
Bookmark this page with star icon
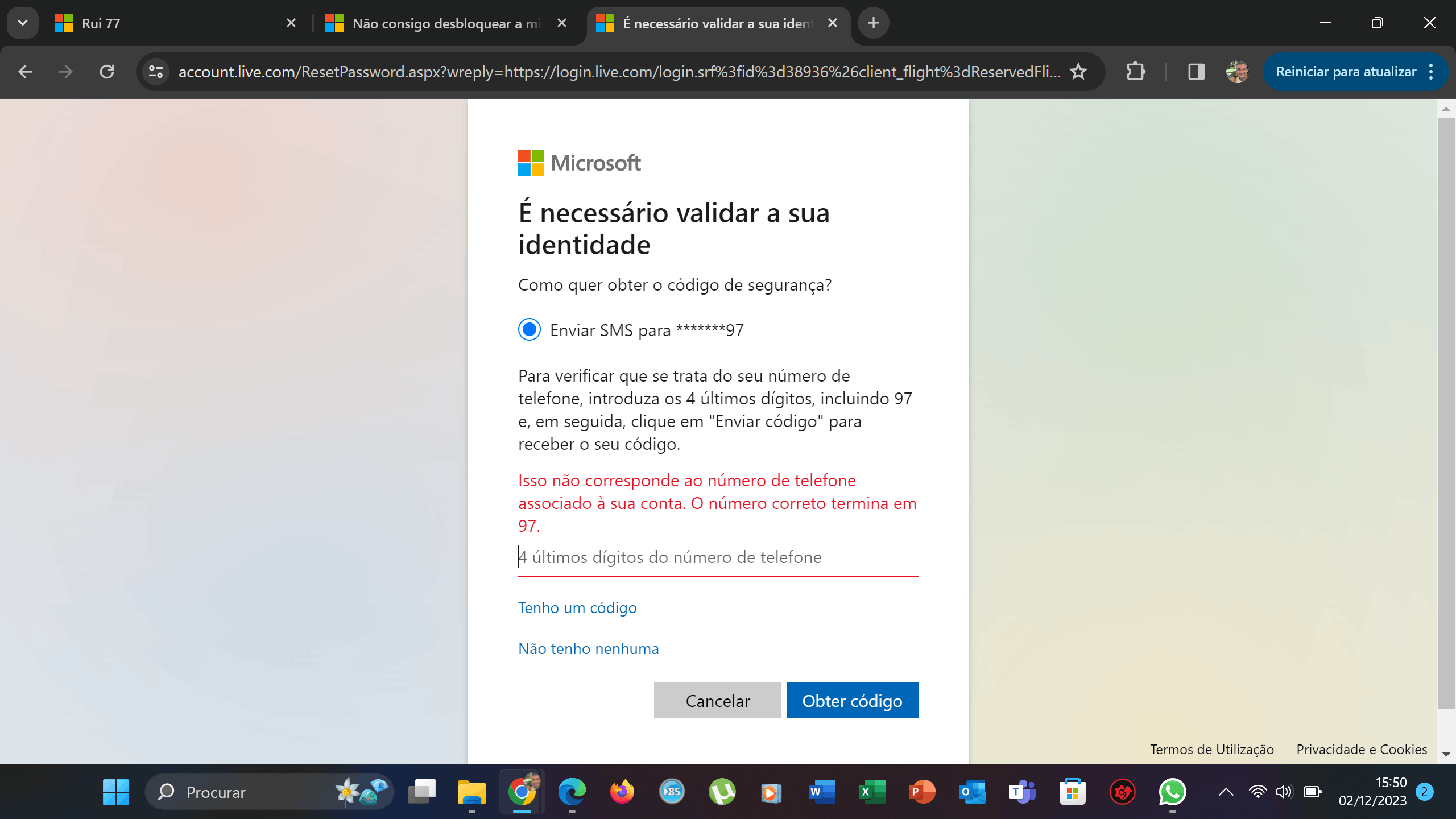[1078, 72]
